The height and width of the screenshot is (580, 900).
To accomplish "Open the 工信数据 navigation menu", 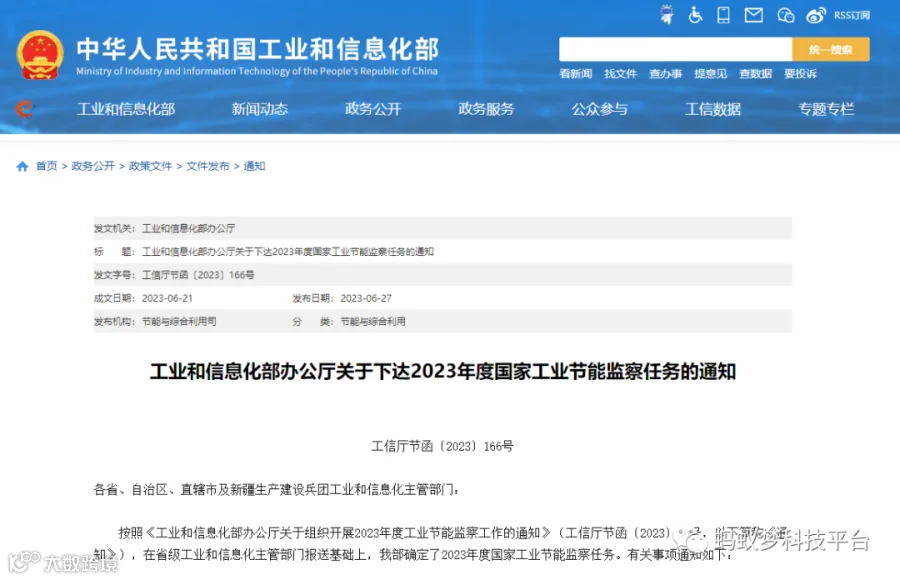I will coord(713,109).
